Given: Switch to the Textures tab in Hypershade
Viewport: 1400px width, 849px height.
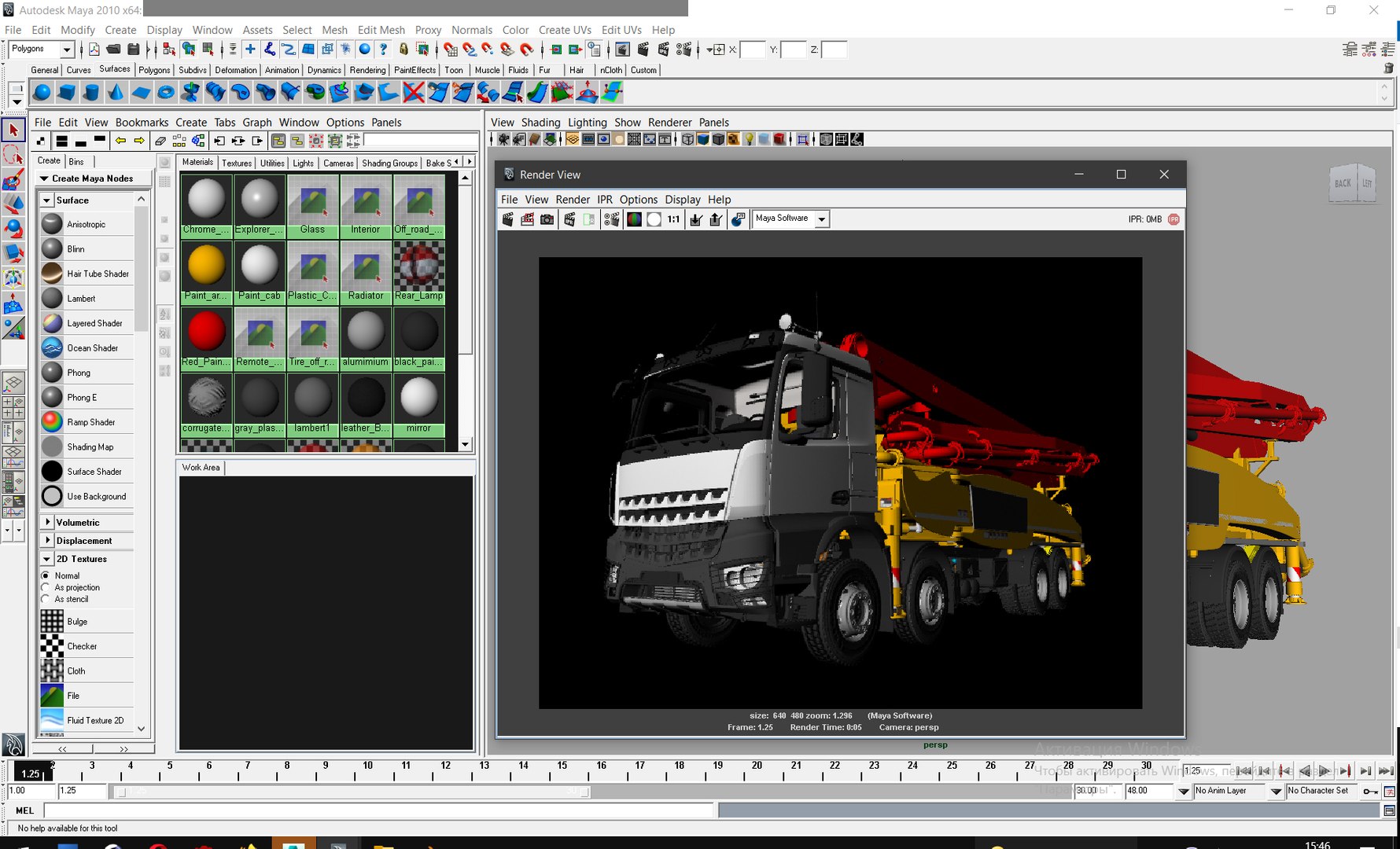Looking at the screenshot, I should (237, 163).
